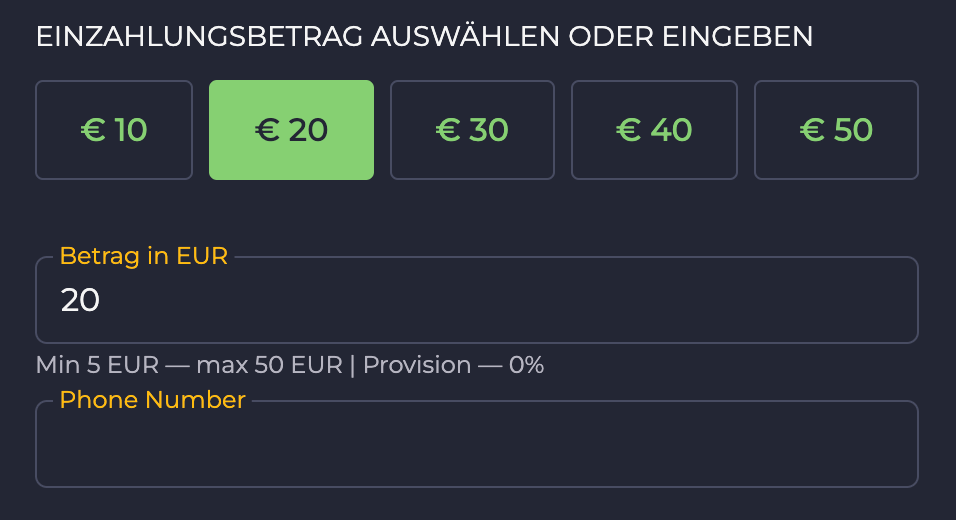Pick the € 40 deposit option
The width and height of the screenshot is (956, 520).
tap(654, 130)
